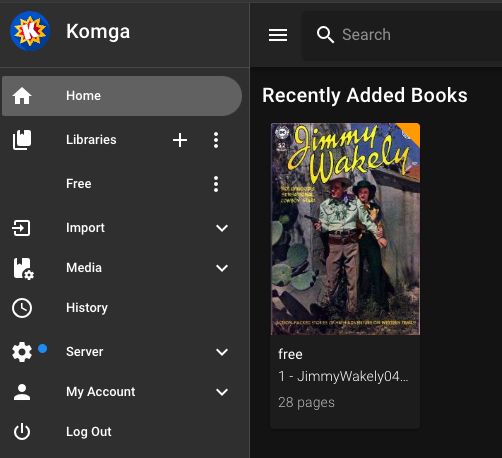Click the Komga app title text
Image resolution: width=502 pixels, height=458 pixels.
pyautogui.click(x=98, y=32)
